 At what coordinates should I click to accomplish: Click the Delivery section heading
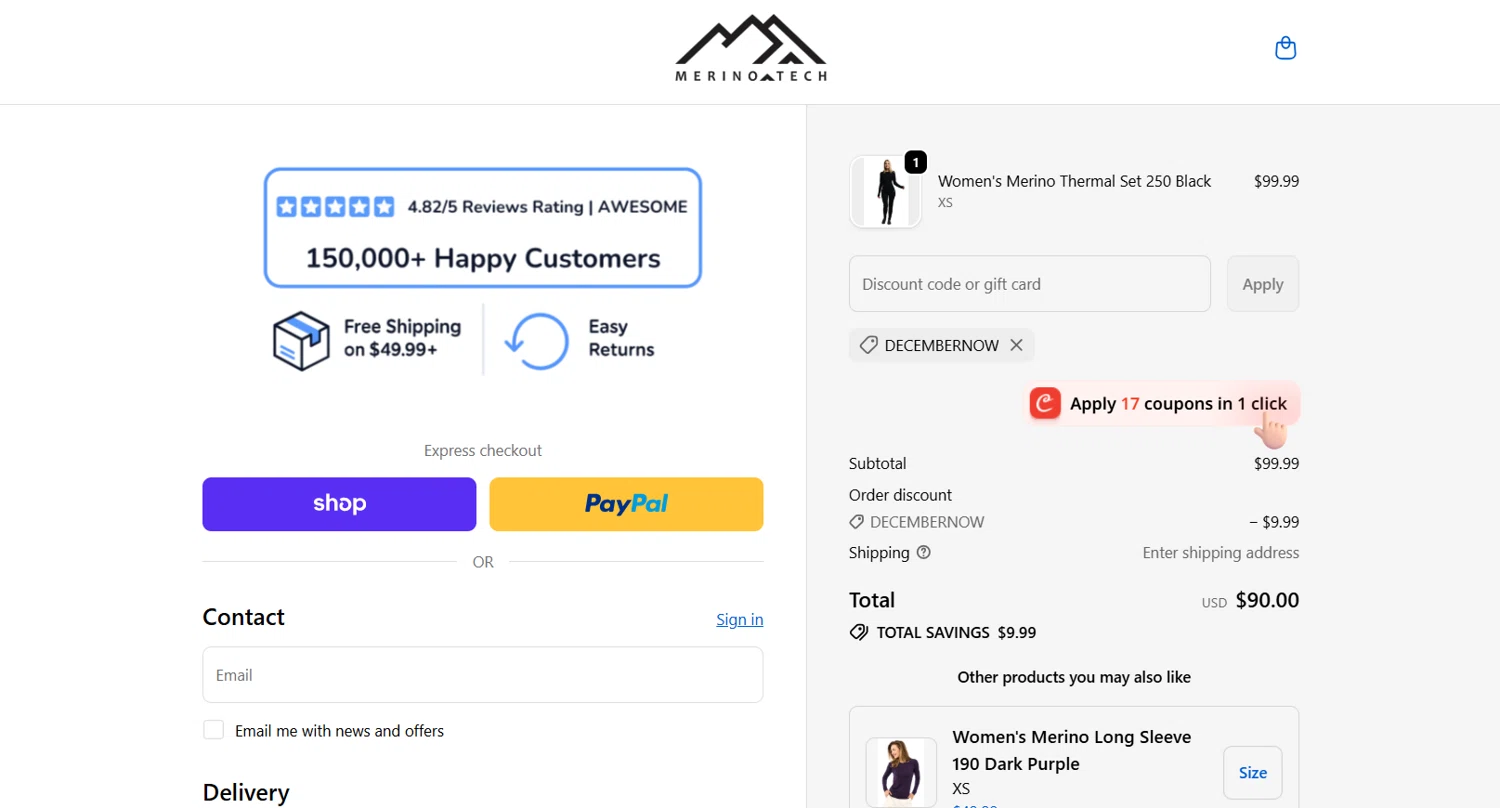tap(246, 793)
